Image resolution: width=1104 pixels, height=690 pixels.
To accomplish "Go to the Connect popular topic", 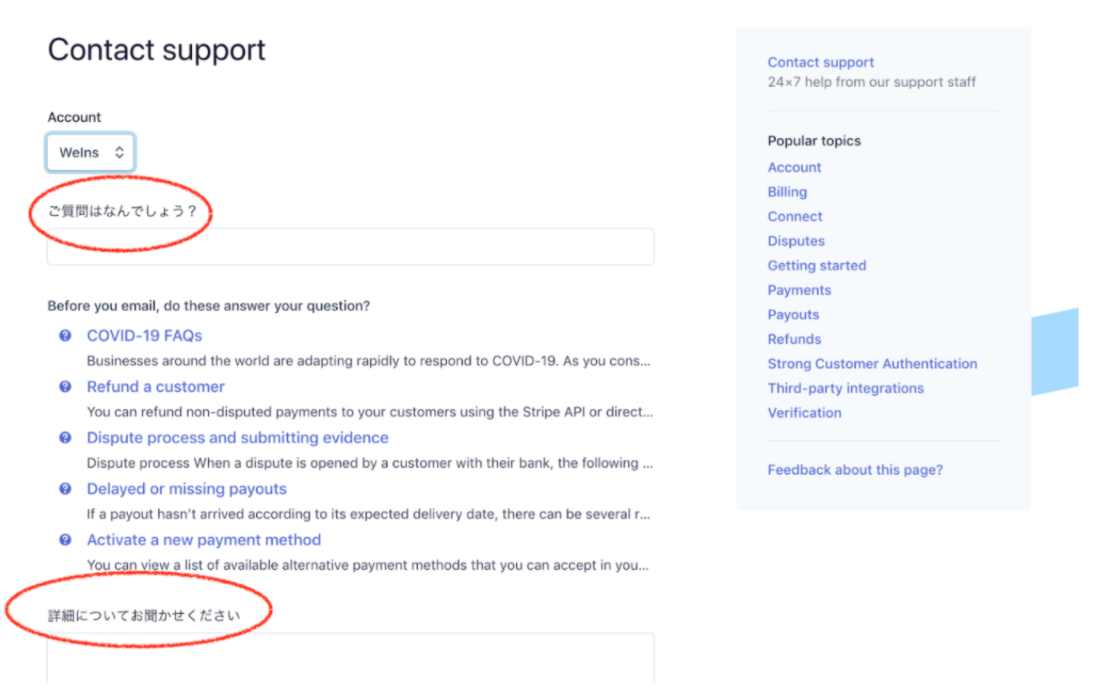I will [x=795, y=216].
